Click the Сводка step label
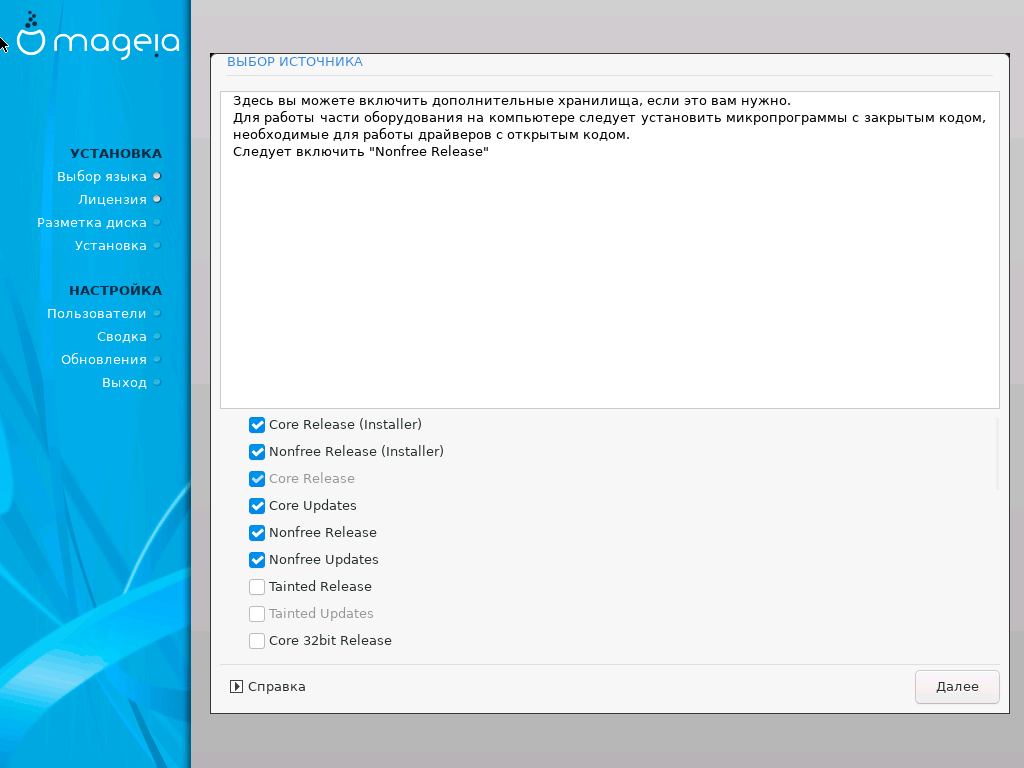The width and height of the screenshot is (1024, 768). click(121, 336)
